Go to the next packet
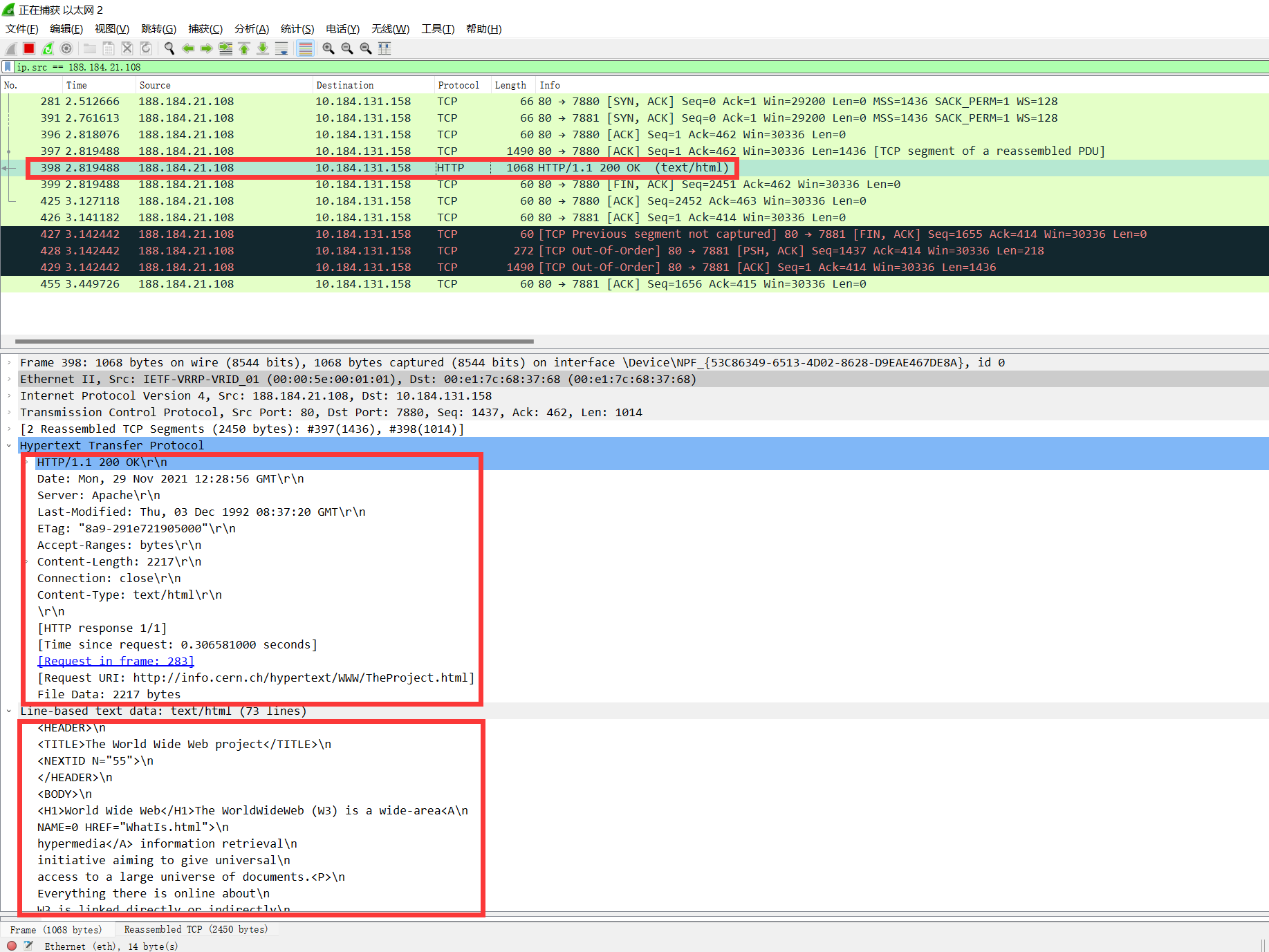Image resolution: width=1269 pixels, height=952 pixels. point(207,48)
